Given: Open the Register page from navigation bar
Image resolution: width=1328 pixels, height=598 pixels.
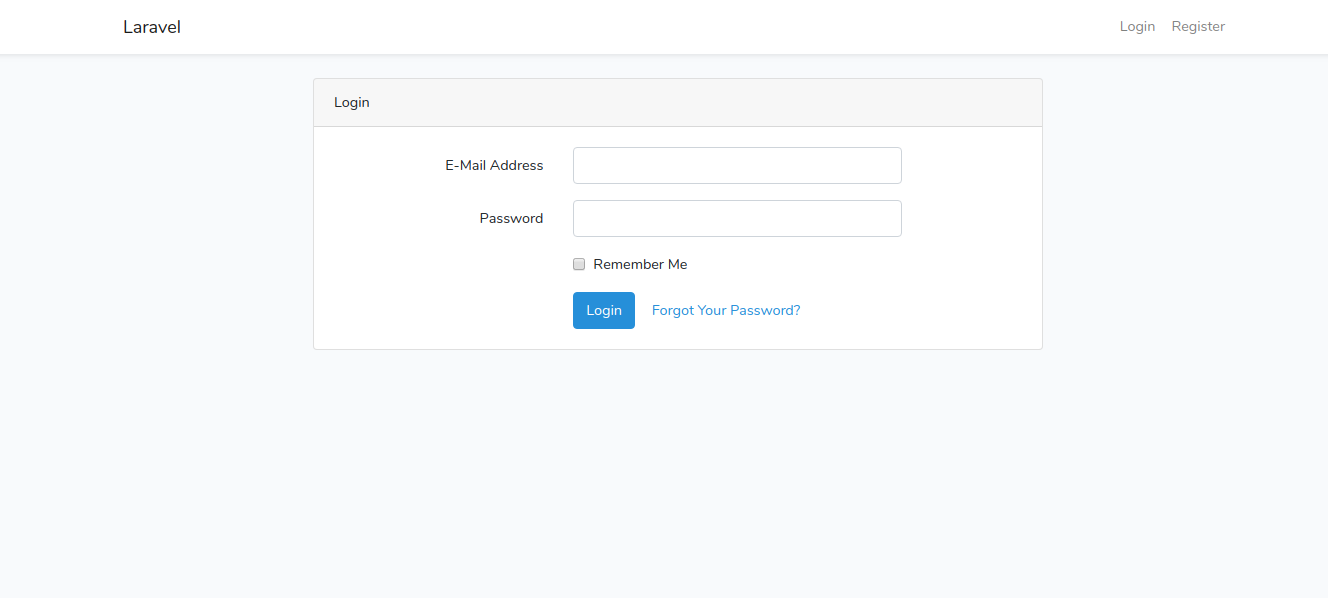Looking at the screenshot, I should (1197, 26).
